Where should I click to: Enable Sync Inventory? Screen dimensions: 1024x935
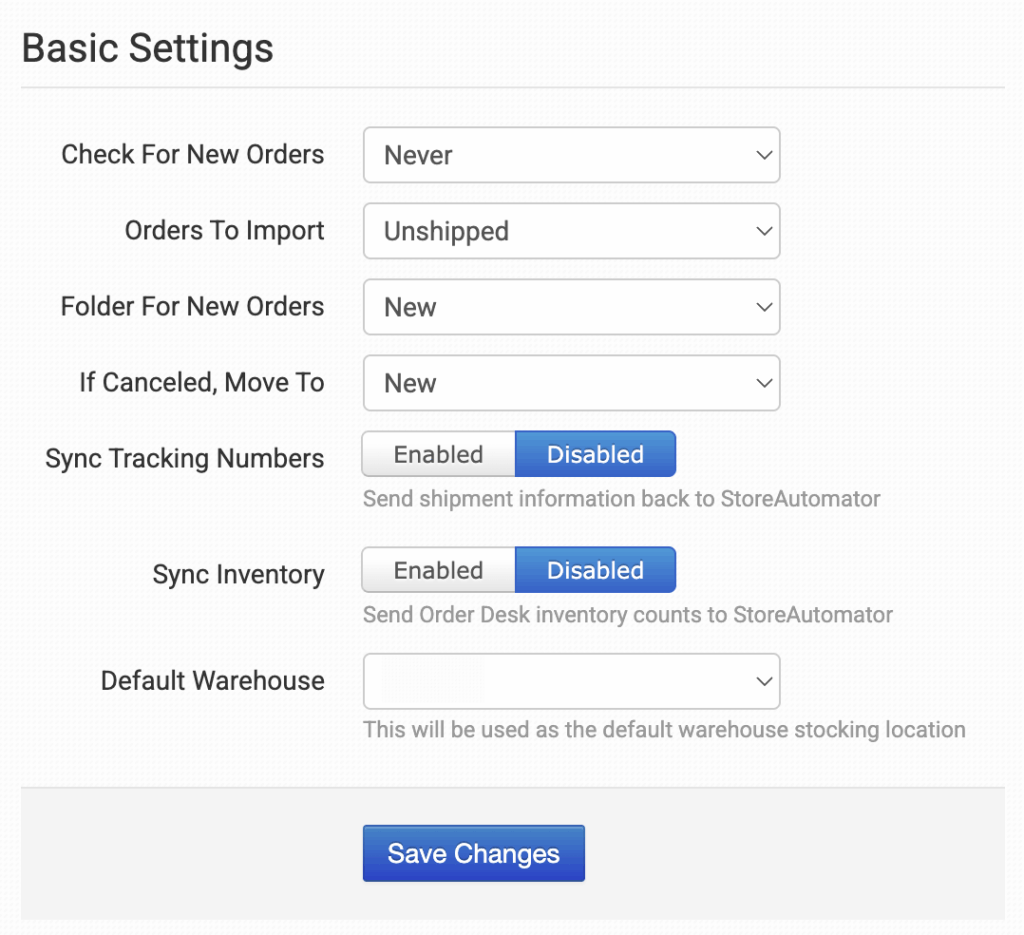(x=438, y=571)
